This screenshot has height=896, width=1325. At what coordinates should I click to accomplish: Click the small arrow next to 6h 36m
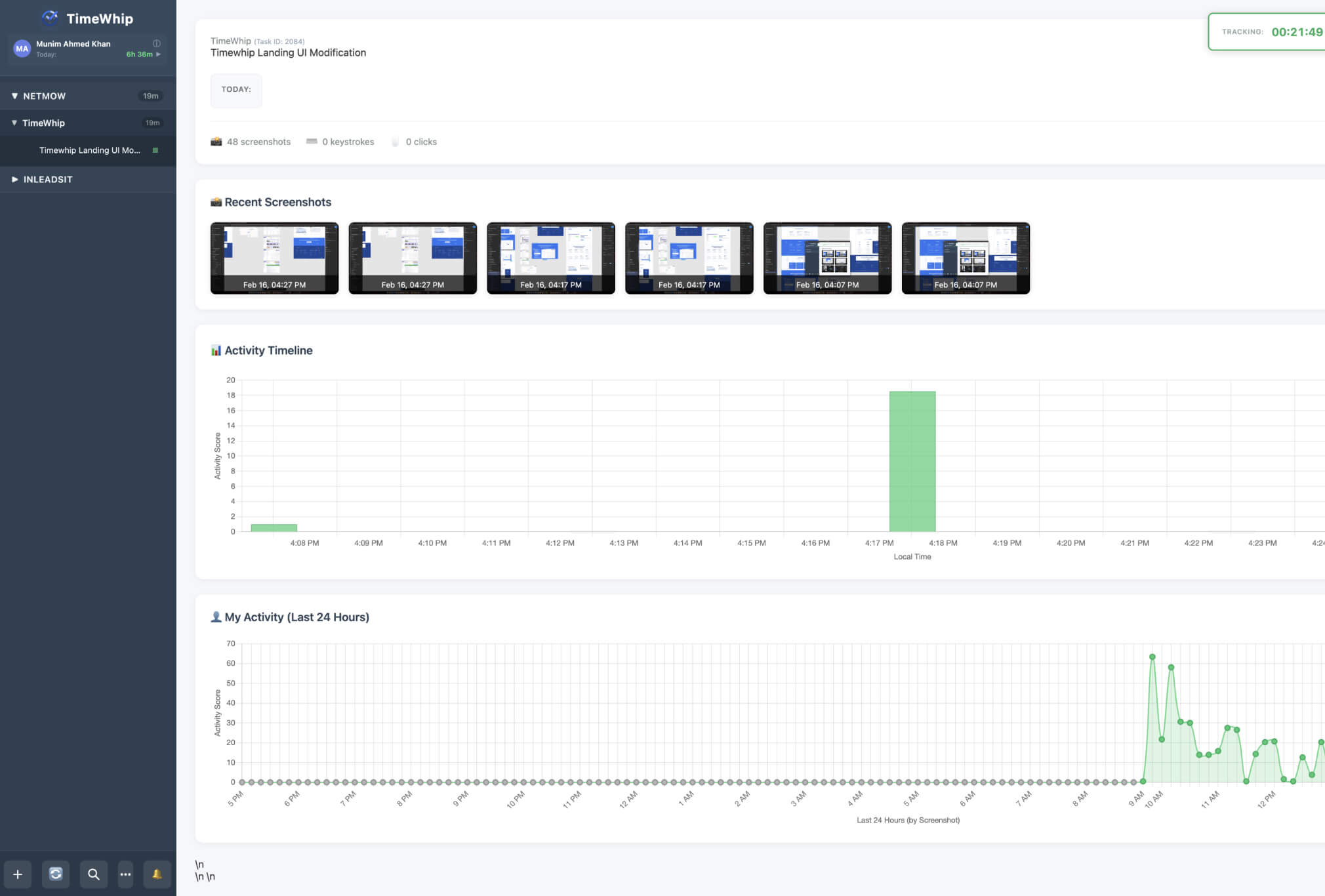(158, 54)
